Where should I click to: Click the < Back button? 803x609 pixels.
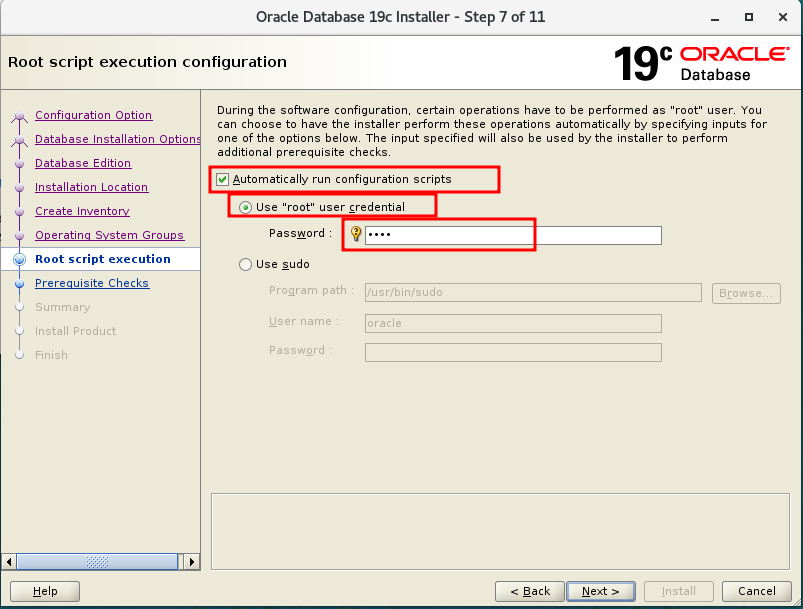click(x=530, y=591)
